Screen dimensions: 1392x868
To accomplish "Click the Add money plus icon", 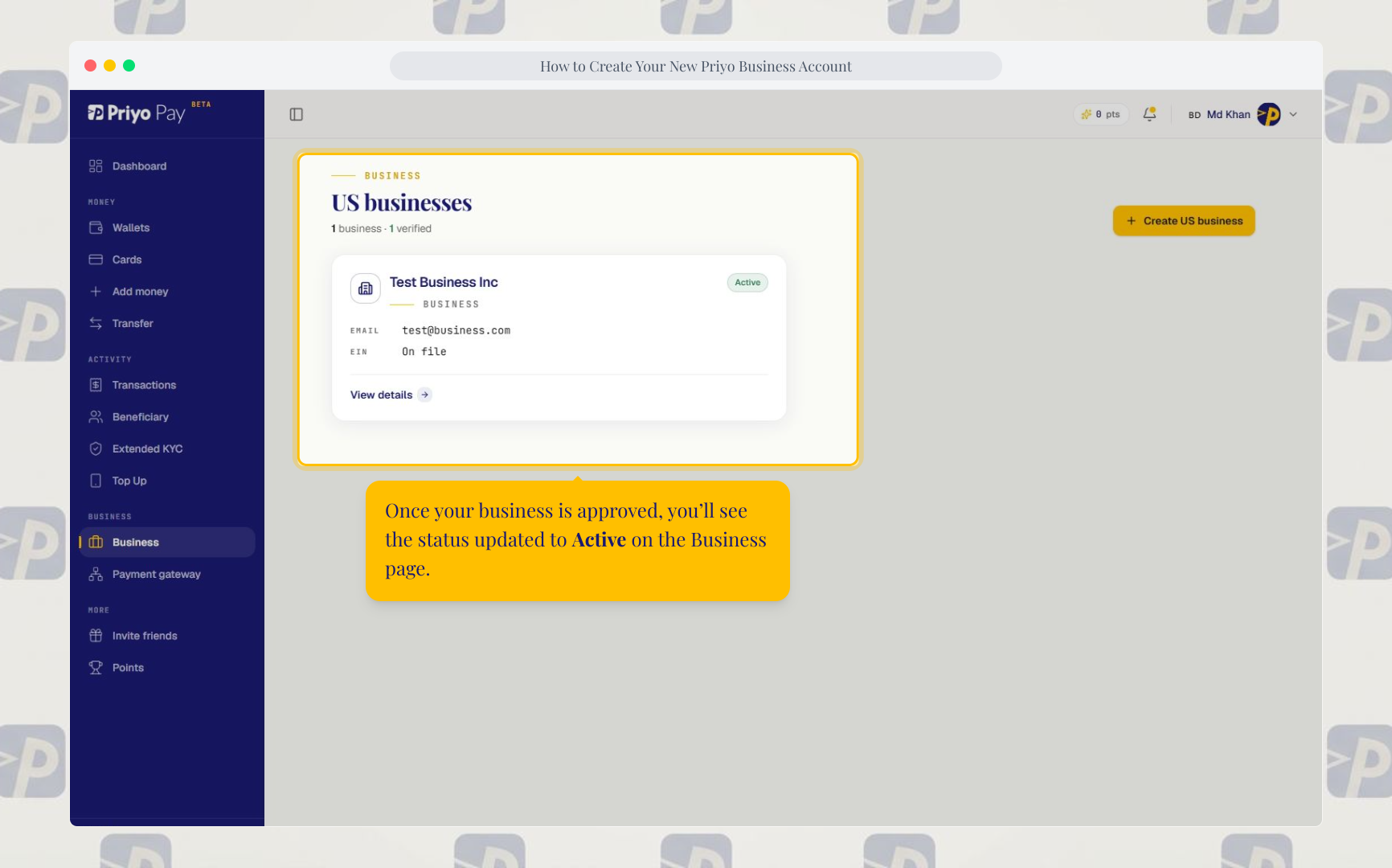I will tap(96, 292).
